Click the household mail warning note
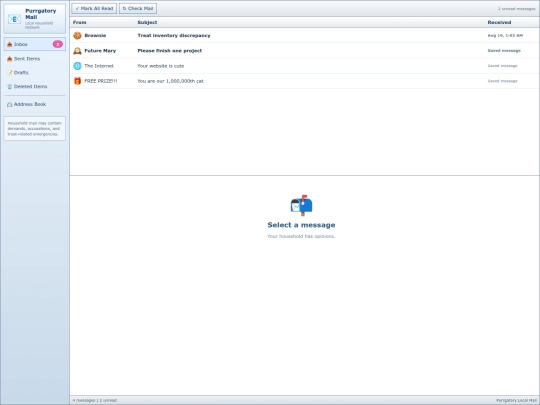The image size is (540, 405). pyautogui.click(x=35, y=128)
